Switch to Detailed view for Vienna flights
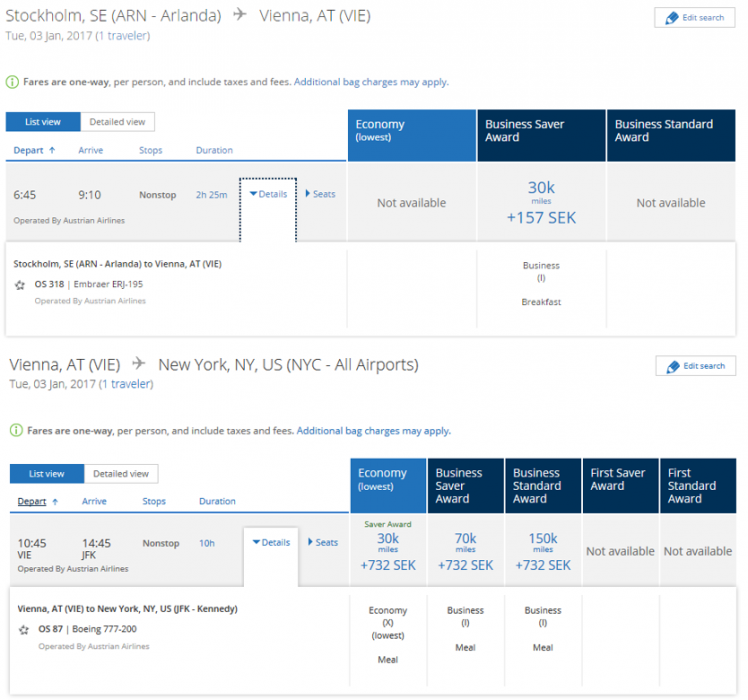 (121, 474)
